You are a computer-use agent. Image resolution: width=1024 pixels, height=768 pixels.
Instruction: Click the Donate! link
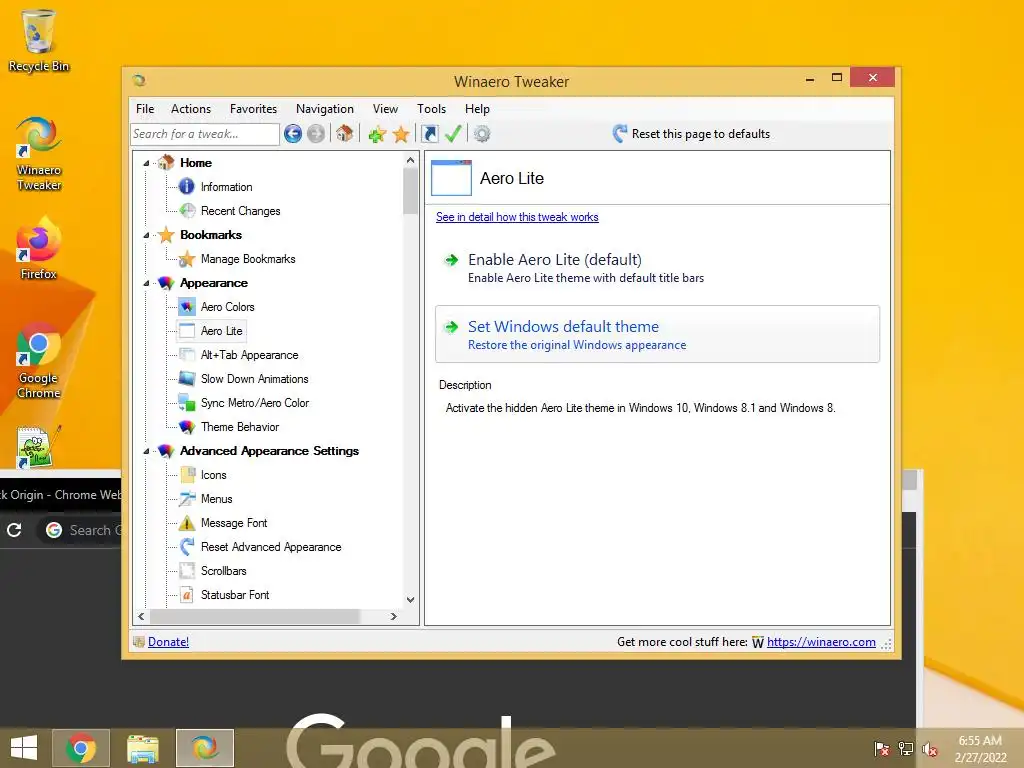168,642
